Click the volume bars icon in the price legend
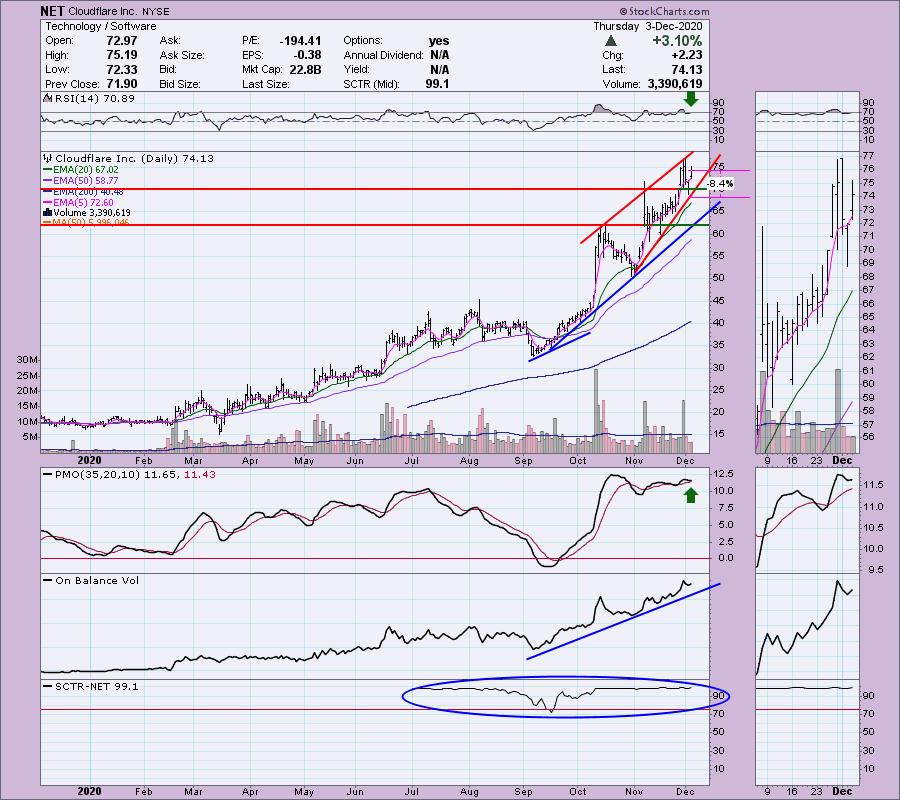The width and height of the screenshot is (900, 800). coord(48,213)
